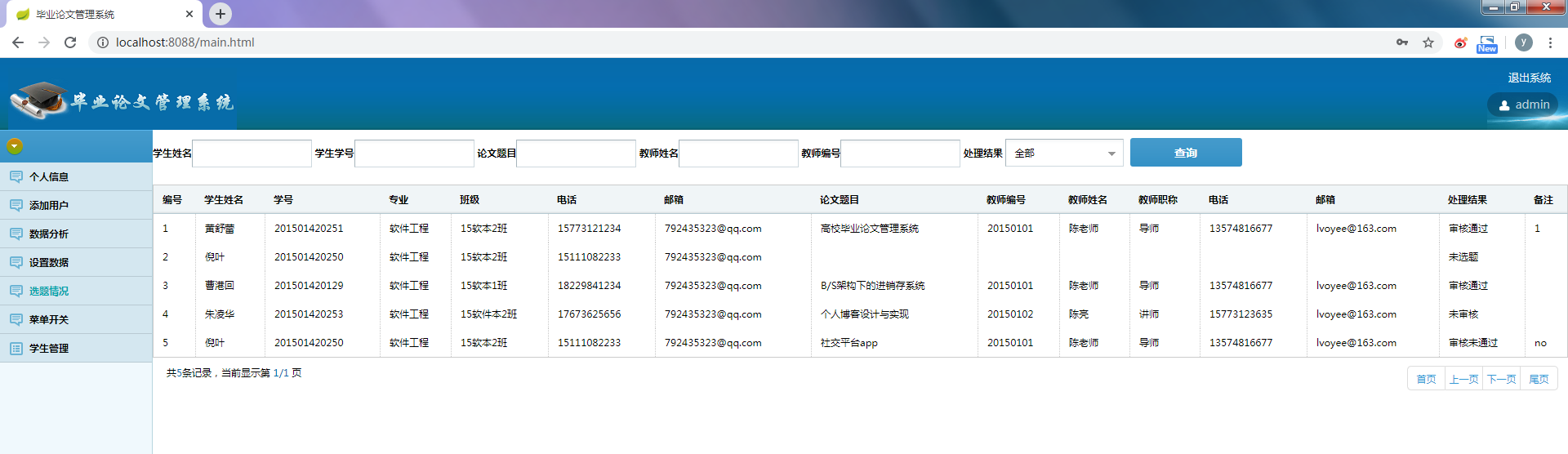Click the 讲师 title cell
1568x454 pixels.
point(1149,314)
